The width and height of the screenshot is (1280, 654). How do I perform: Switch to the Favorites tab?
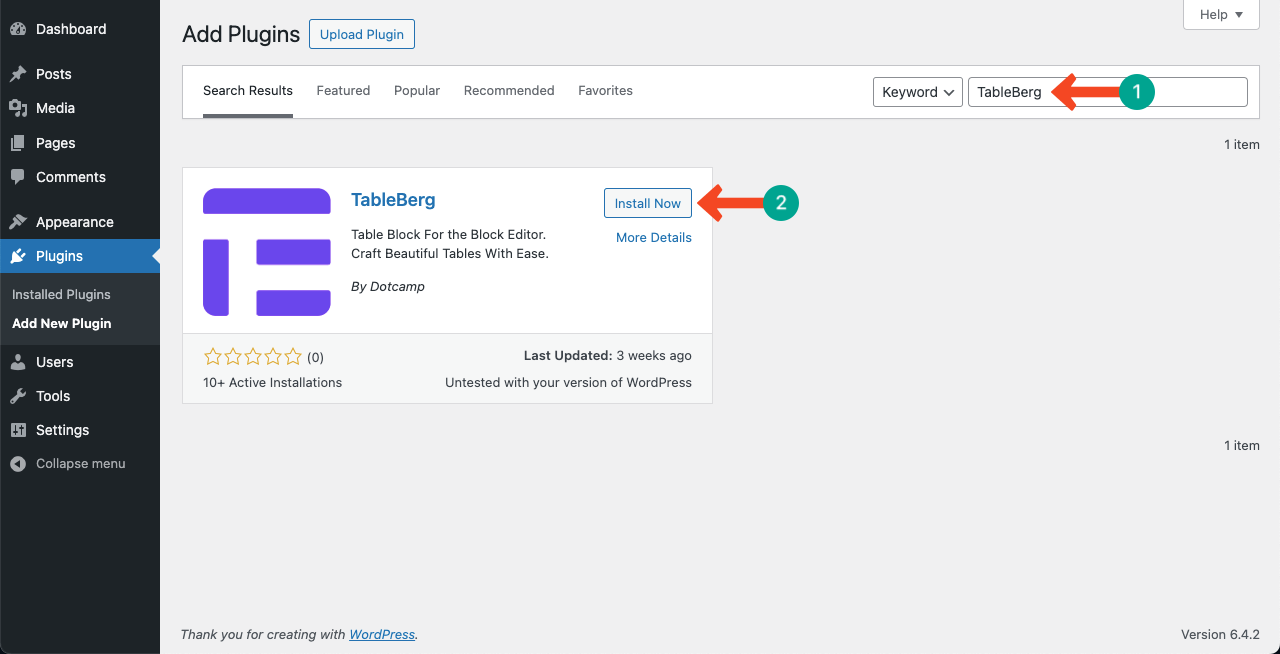click(x=605, y=91)
